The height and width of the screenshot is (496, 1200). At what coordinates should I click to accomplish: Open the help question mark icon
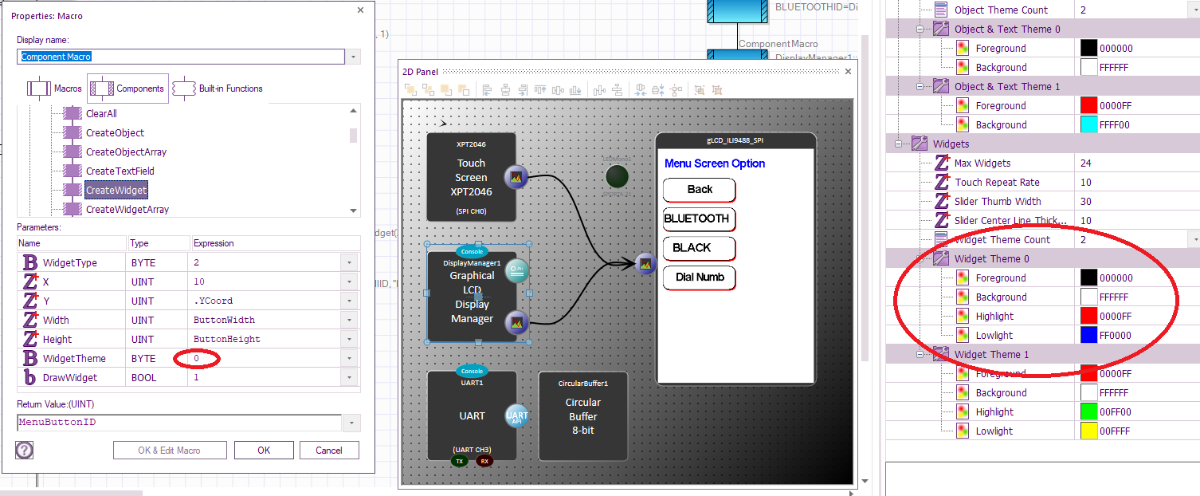25,450
